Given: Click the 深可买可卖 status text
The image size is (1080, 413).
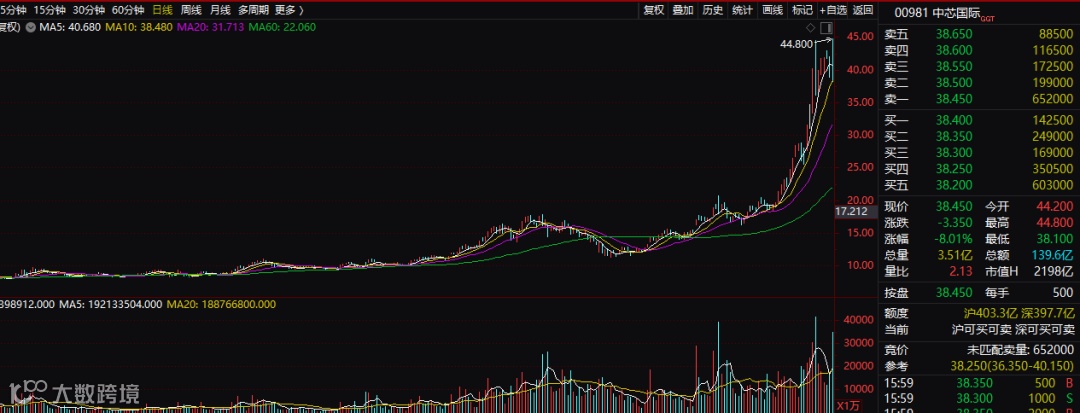Looking at the screenshot, I should click(1046, 330).
